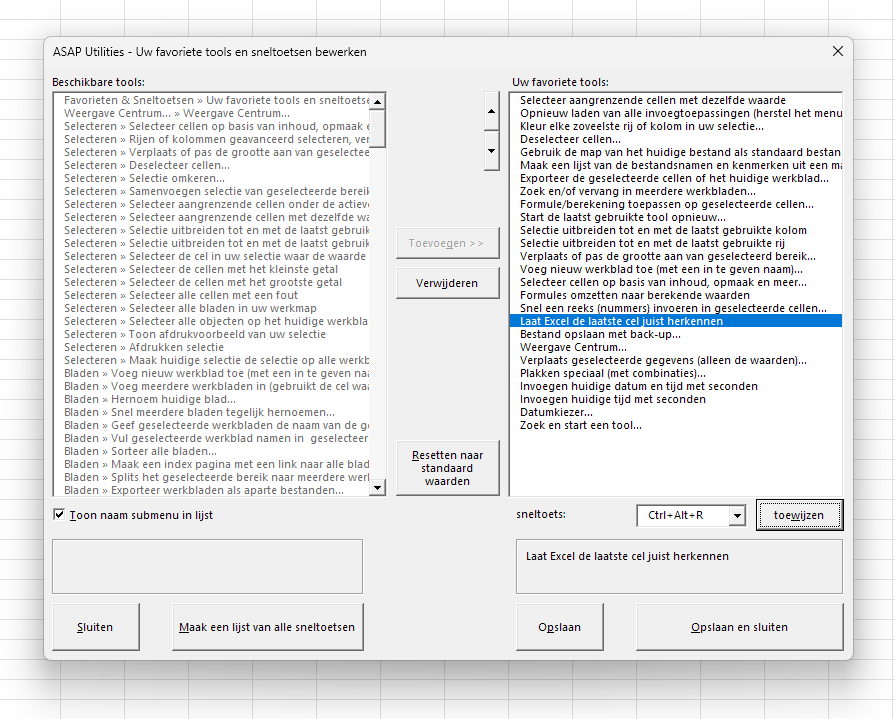Viewport: 895px width, 719px height.
Task: Select favorite 'Formule/berekening toepassen op geselecteerde cellen...'
Action: click(x=676, y=204)
